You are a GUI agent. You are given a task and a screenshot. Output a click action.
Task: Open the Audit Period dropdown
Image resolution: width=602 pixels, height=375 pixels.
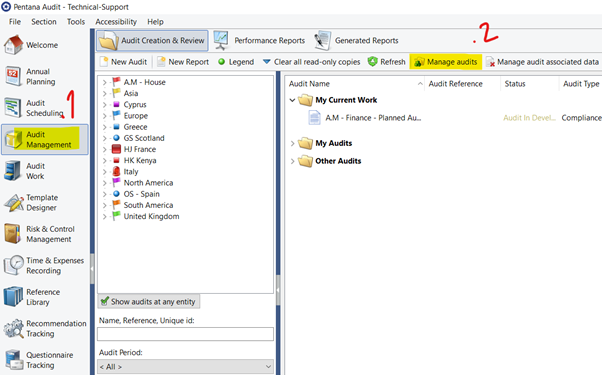(185, 367)
